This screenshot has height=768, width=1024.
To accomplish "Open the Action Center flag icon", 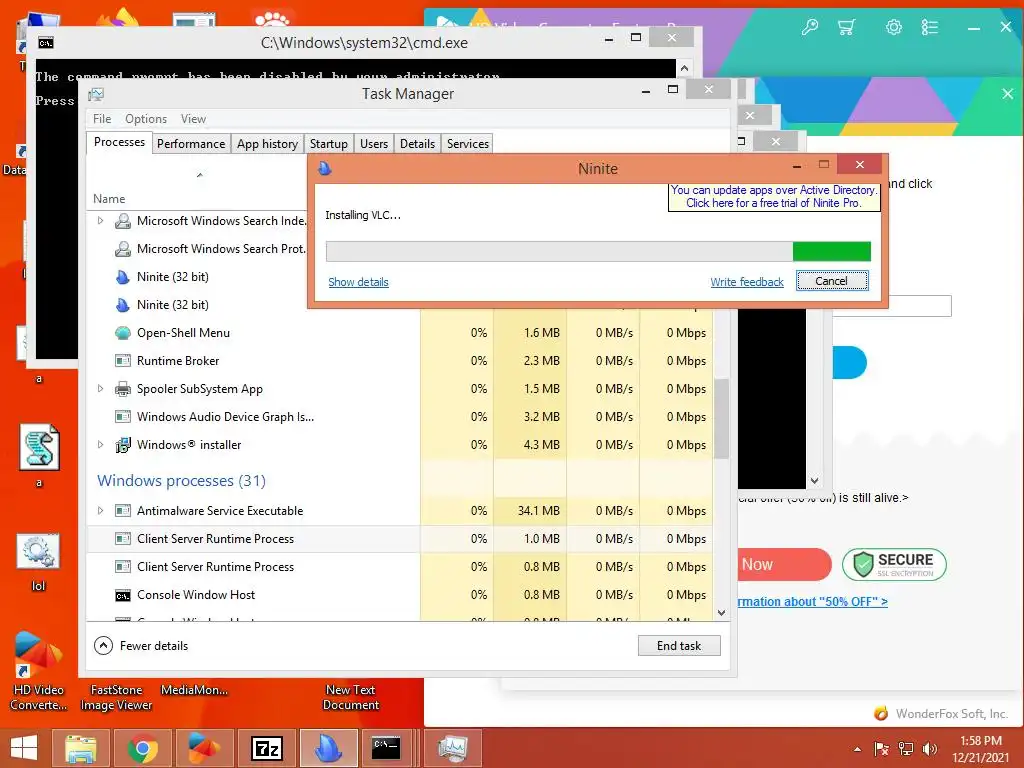I will [x=882, y=748].
